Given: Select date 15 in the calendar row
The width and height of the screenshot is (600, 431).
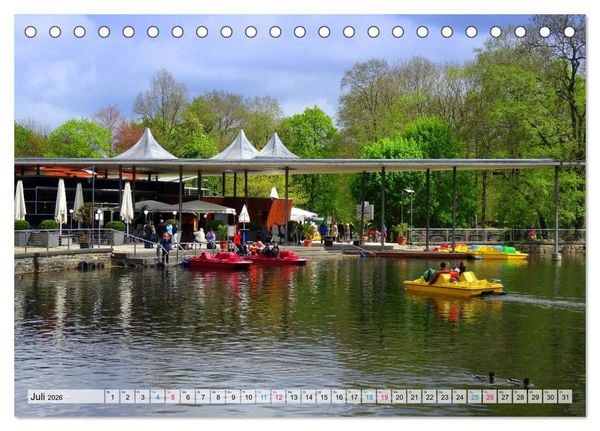Looking at the screenshot, I should (x=324, y=397).
